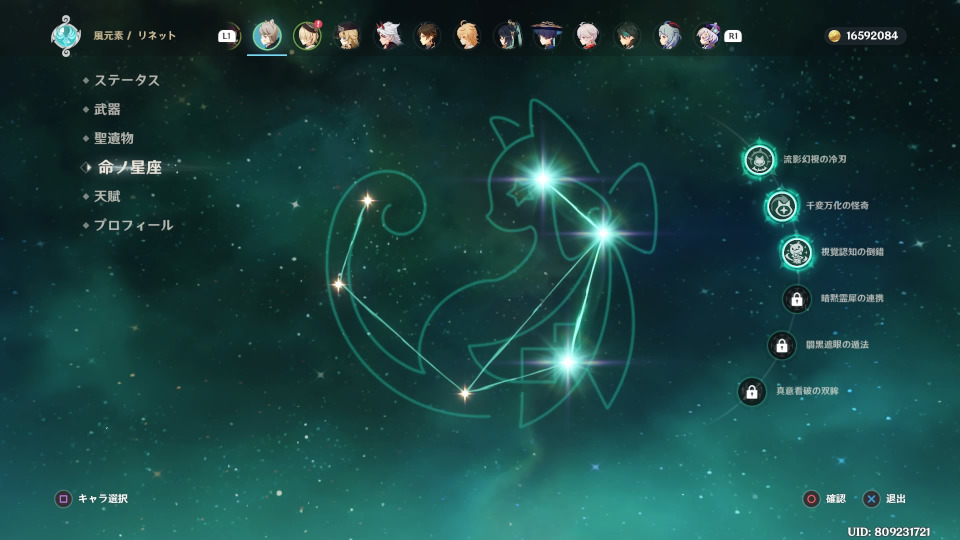960x540 pixels.
Task: Click the dim star on tail's left edge
Action: pyautogui.click(x=338, y=284)
